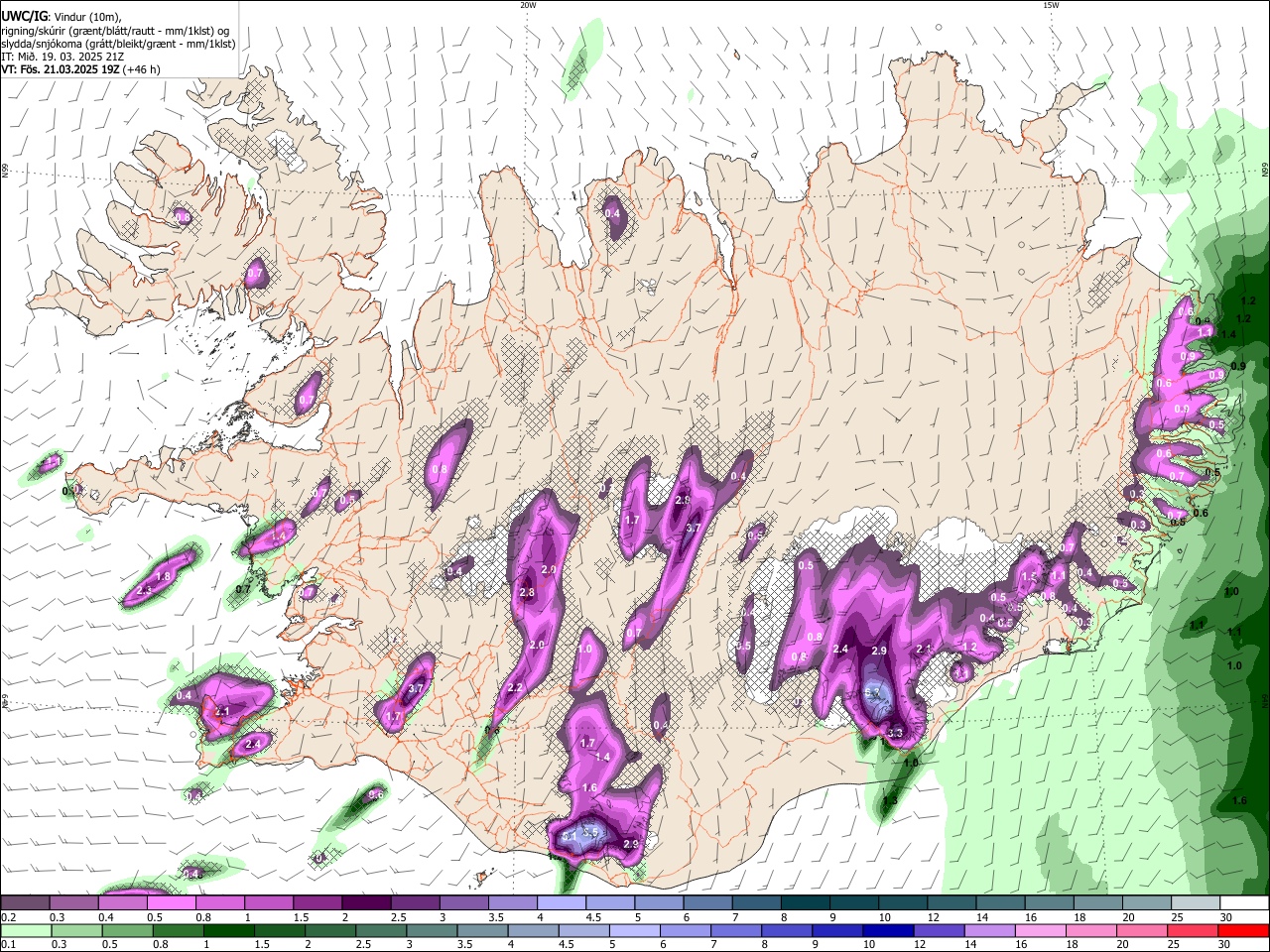Image resolution: width=1270 pixels, height=952 pixels.
Task: Select the snow legend swatch between 25 and 30
Action: pyautogui.click(x=1196, y=902)
